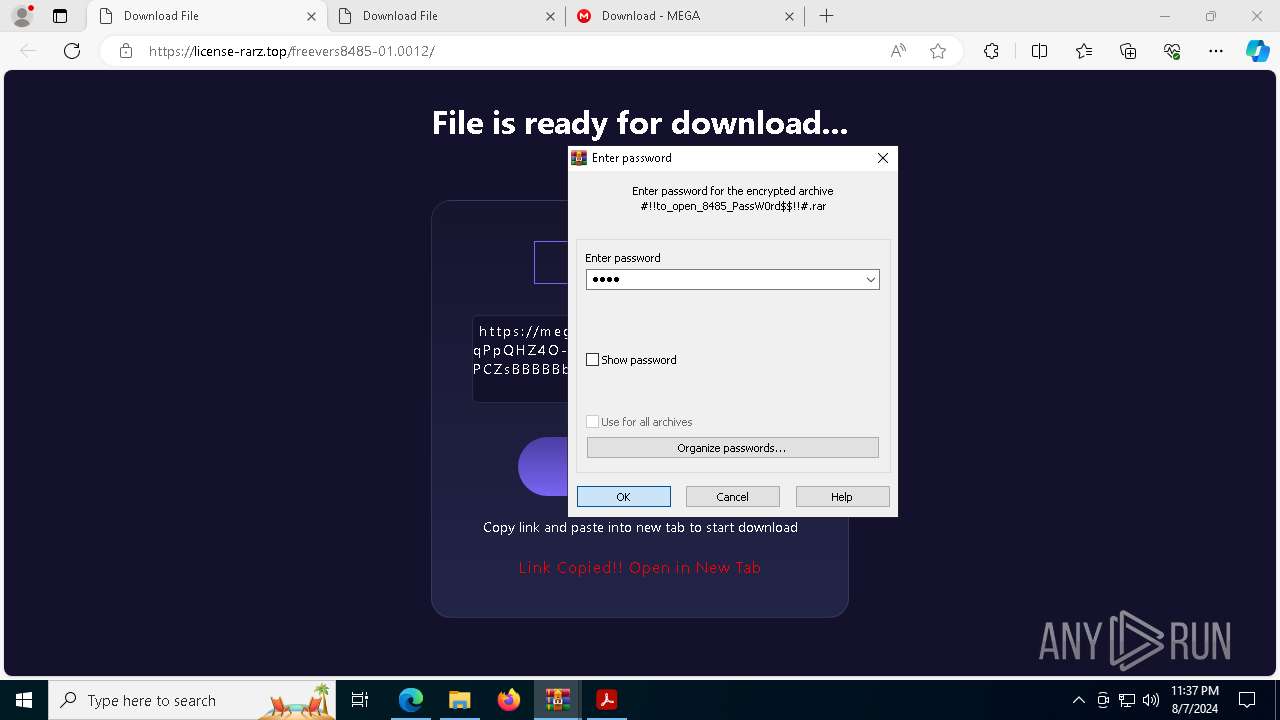
Task: Switch to second Download File tab
Action: [x=446, y=16]
